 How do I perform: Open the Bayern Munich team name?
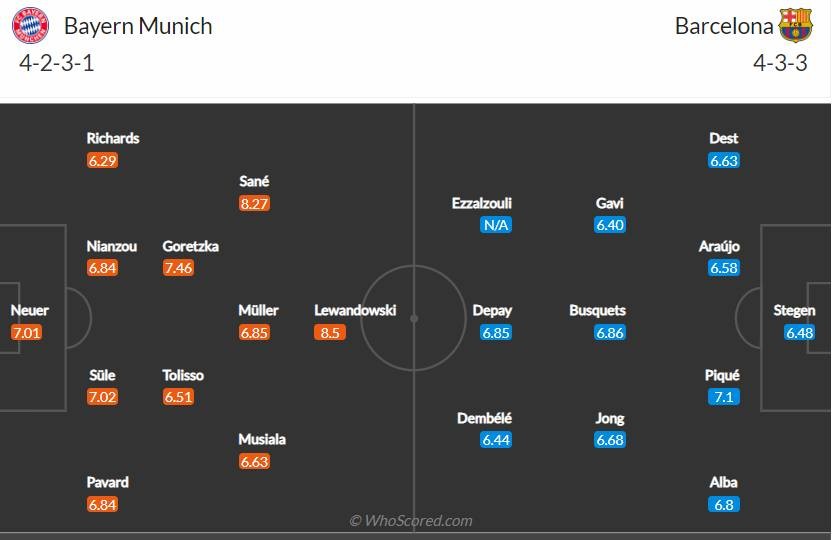[138, 26]
